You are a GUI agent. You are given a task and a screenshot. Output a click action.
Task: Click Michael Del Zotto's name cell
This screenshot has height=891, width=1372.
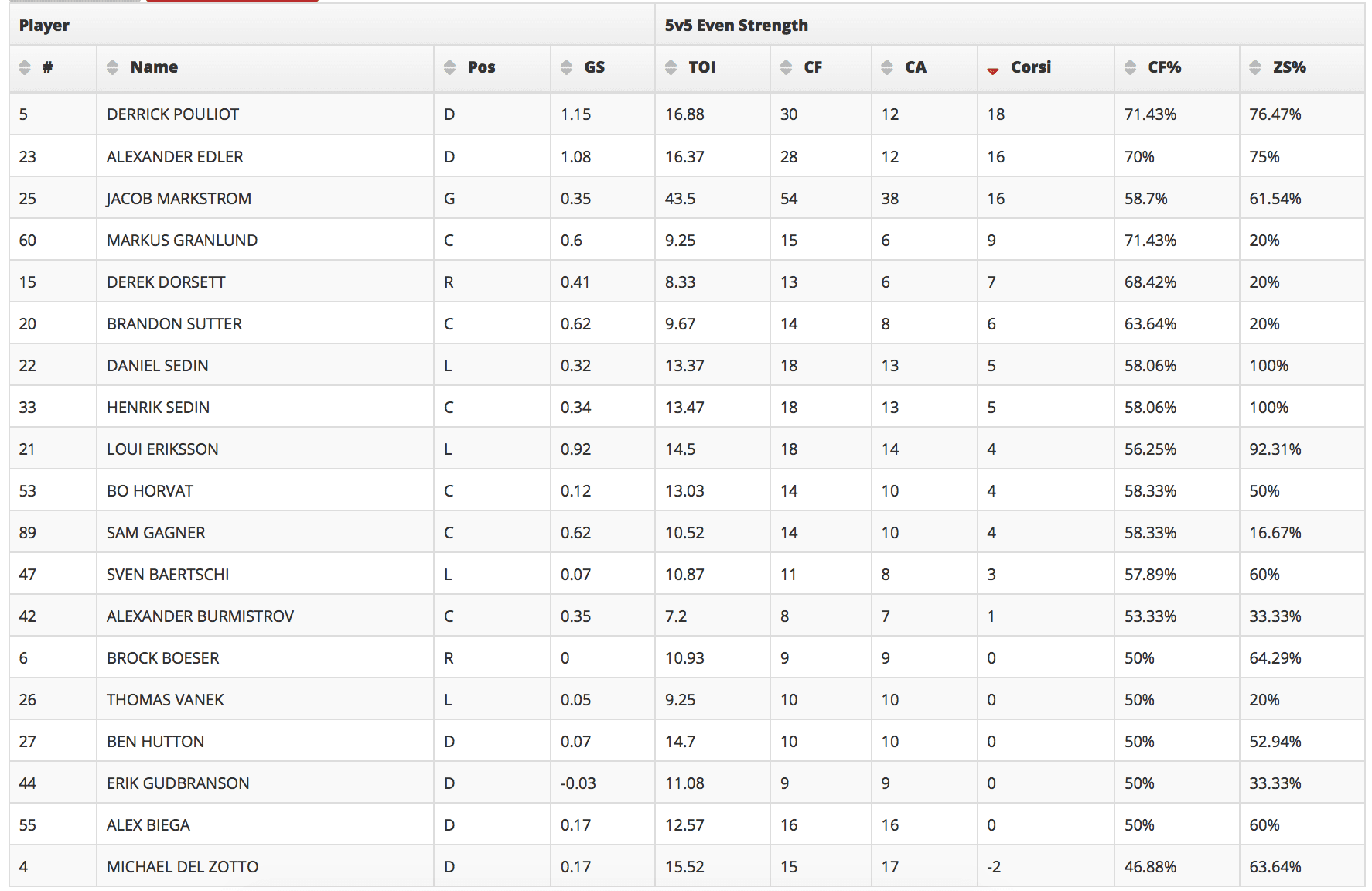click(183, 867)
